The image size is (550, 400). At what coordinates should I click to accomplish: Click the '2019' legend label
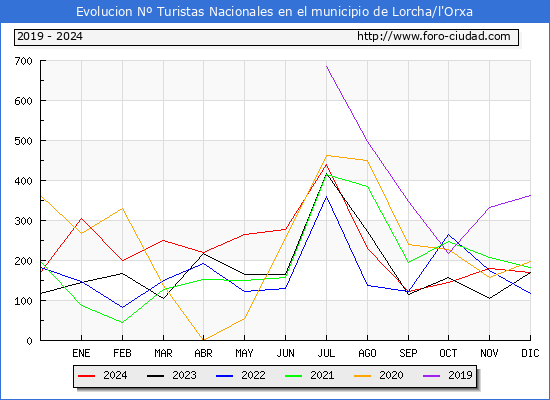[460, 375]
